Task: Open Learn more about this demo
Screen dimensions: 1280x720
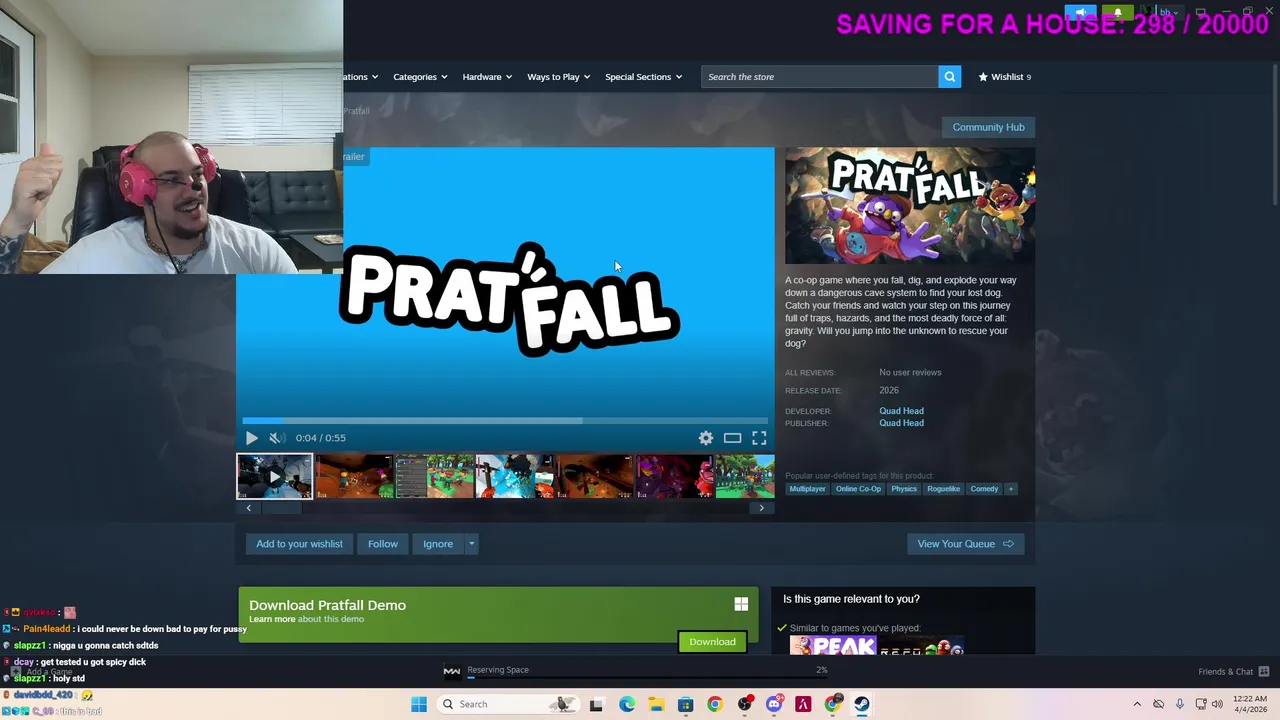Action: point(272,619)
